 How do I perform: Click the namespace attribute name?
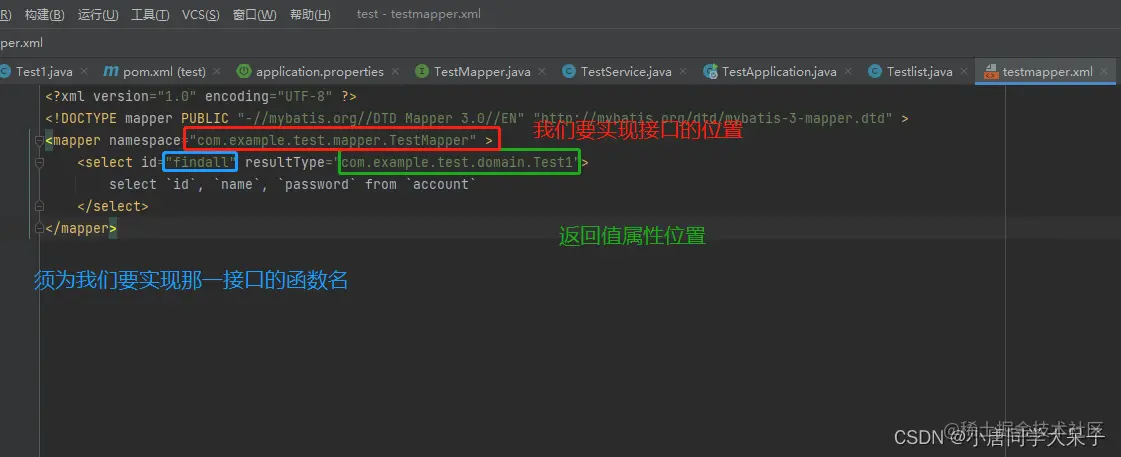[x=144, y=140]
